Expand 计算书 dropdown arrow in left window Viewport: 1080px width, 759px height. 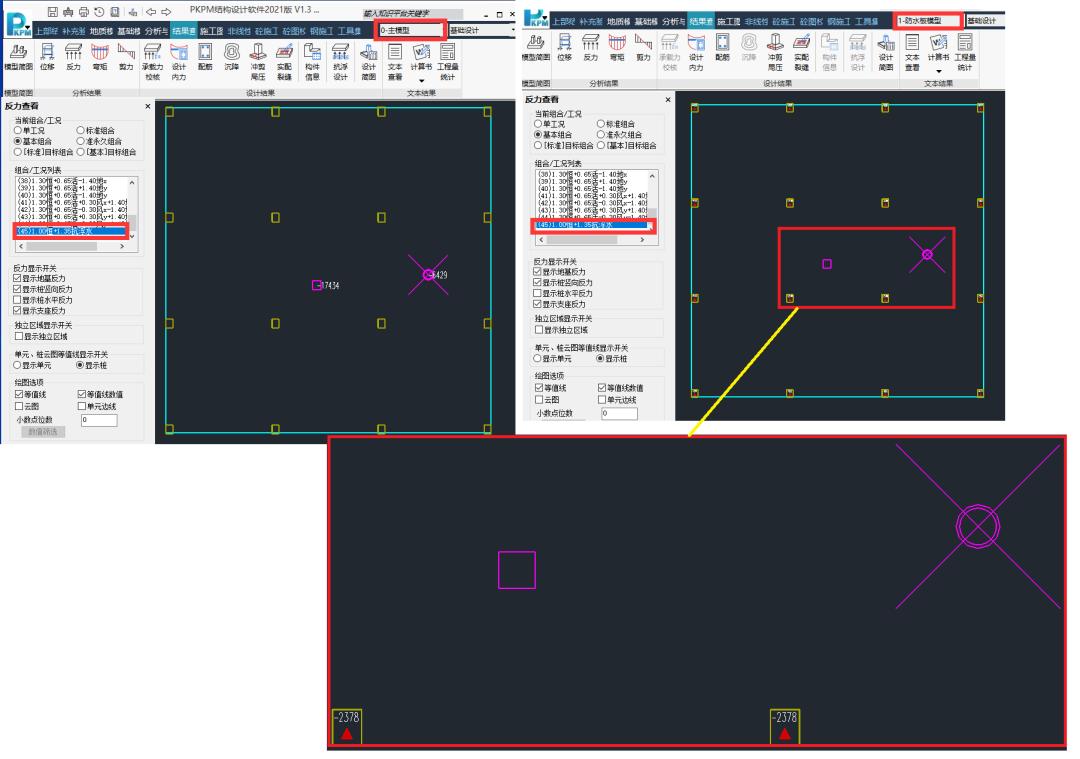pyautogui.click(x=422, y=81)
